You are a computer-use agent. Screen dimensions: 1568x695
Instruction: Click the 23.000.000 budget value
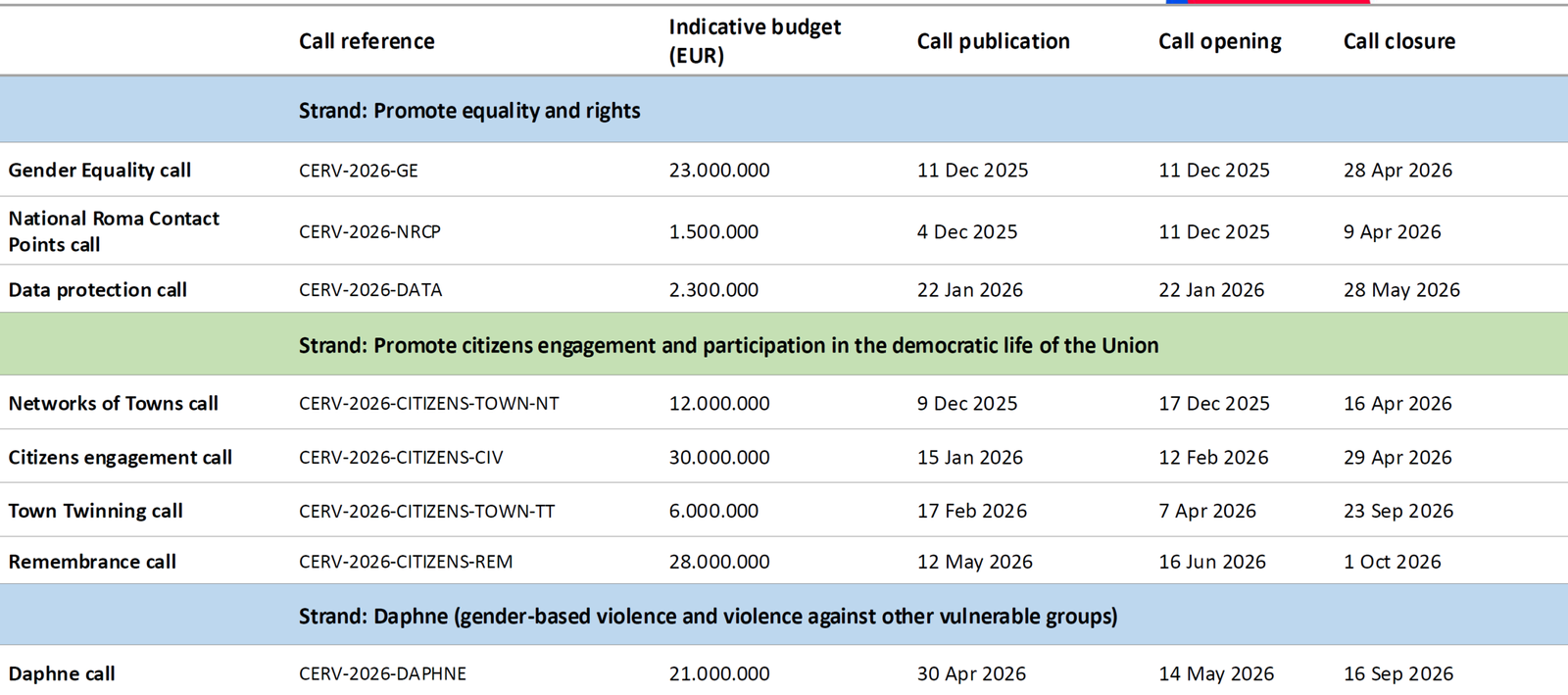(719, 171)
